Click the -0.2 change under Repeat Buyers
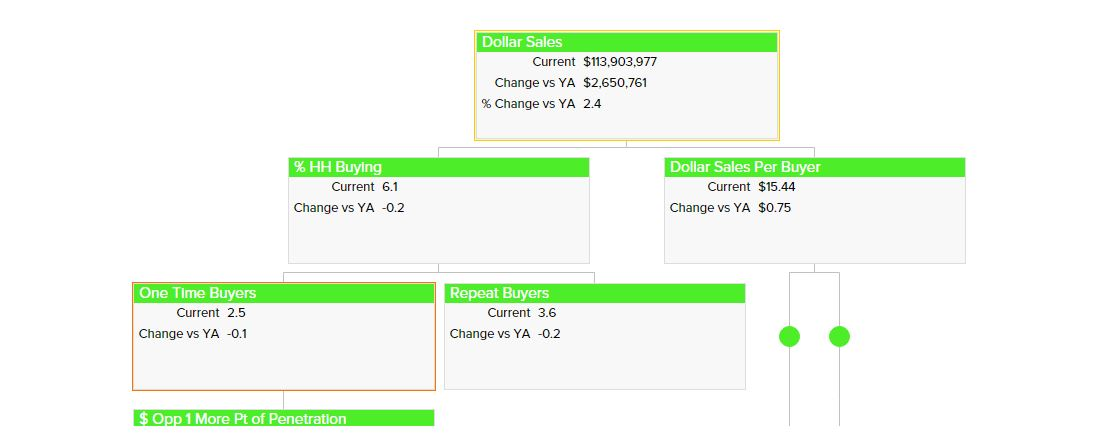This screenshot has width=1094, height=443. pyautogui.click(x=549, y=334)
